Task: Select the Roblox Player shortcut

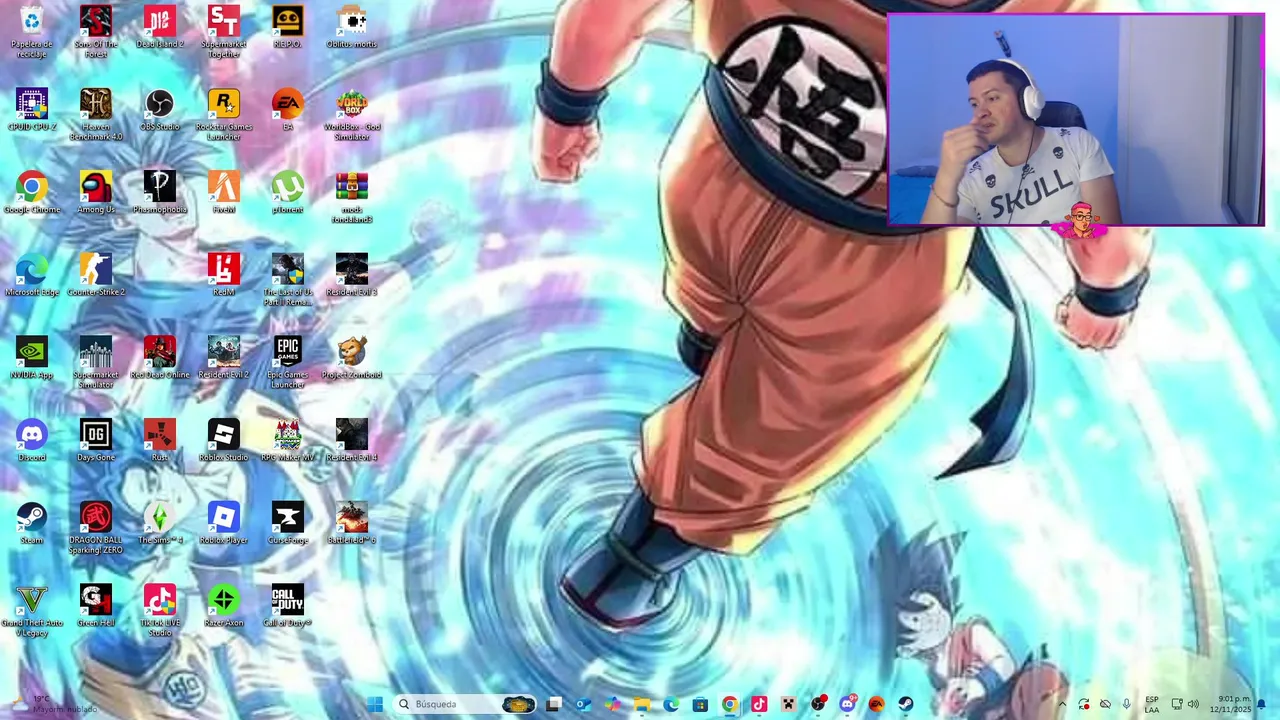Action: 224,523
